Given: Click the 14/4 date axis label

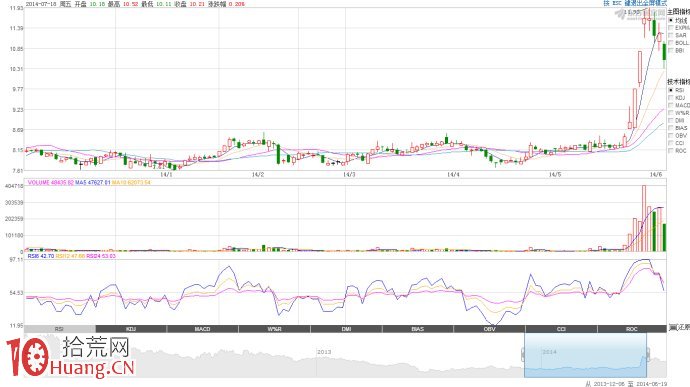Looking at the screenshot, I should (453, 175).
